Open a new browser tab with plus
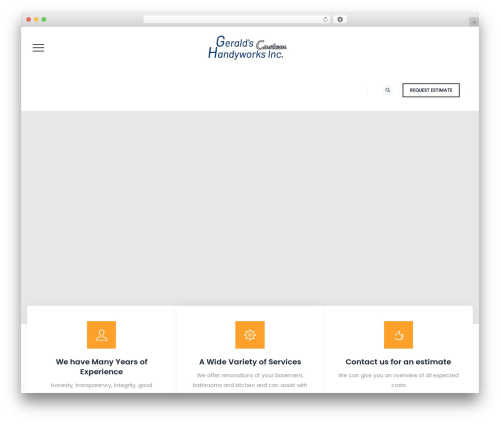500x423 pixels. click(474, 22)
